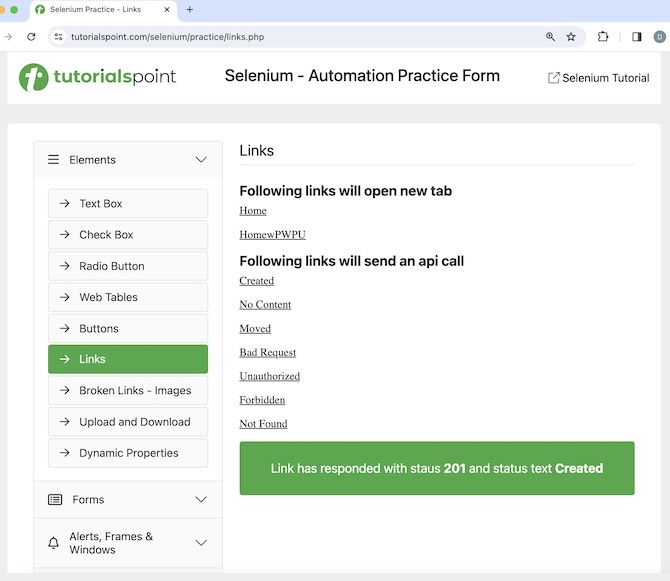Bookmark this page with the star icon
Screen dimensions: 670x581
(x=571, y=37)
